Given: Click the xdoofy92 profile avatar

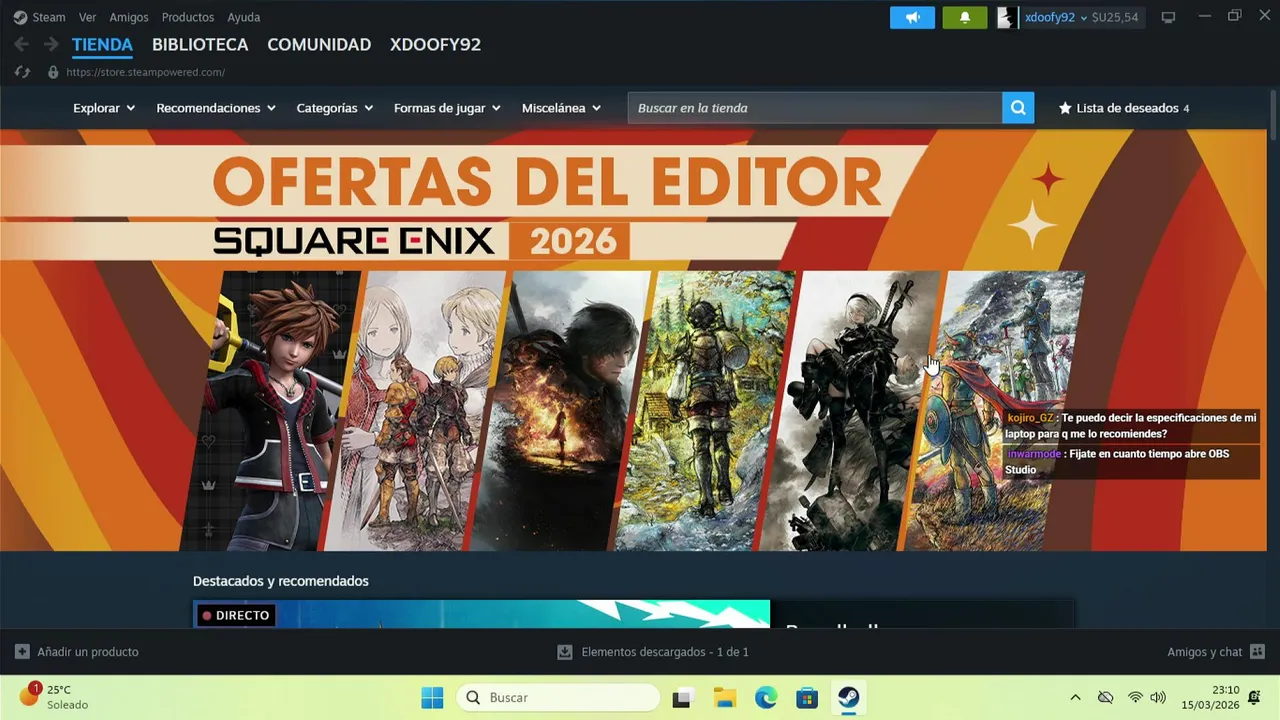Looking at the screenshot, I should (x=1007, y=17).
